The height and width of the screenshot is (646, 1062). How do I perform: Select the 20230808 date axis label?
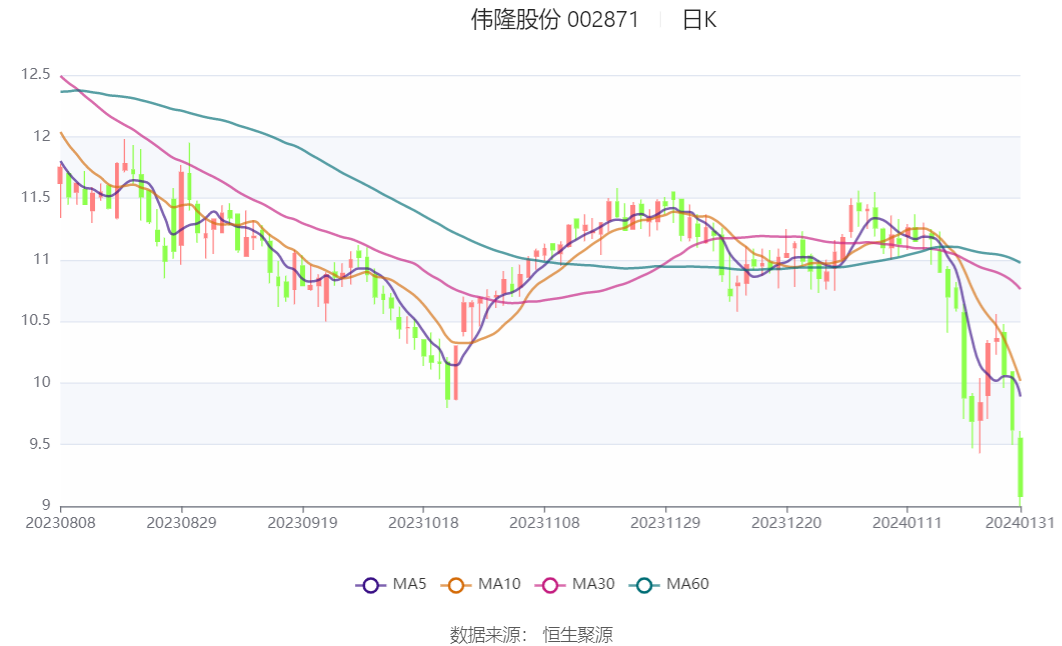click(60, 523)
